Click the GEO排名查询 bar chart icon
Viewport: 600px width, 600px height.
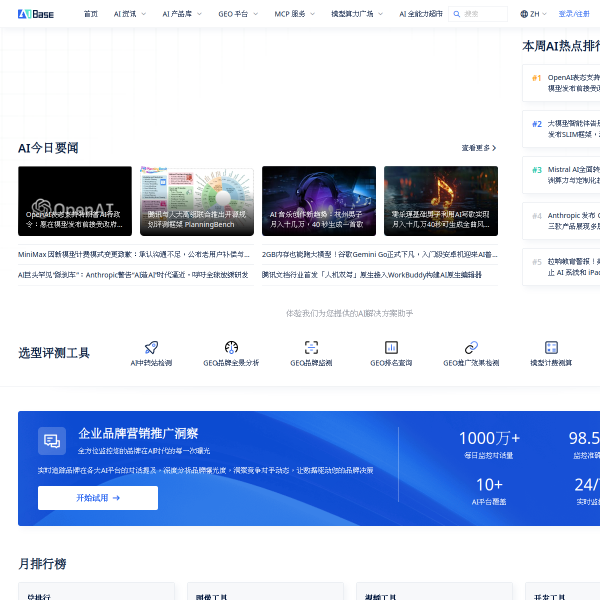391,347
